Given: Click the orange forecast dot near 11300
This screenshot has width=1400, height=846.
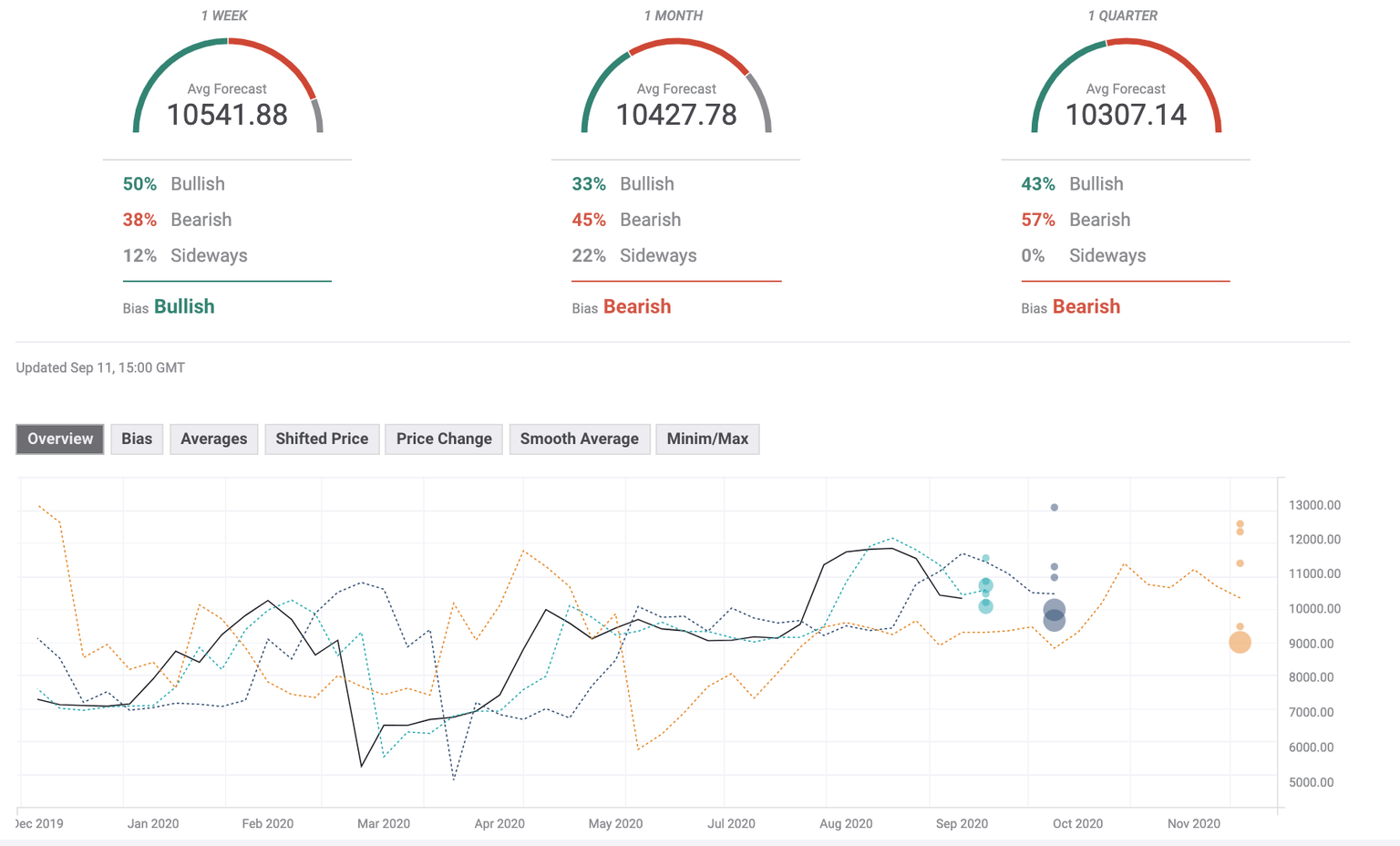Looking at the screenshot, I should (1240, 563).
